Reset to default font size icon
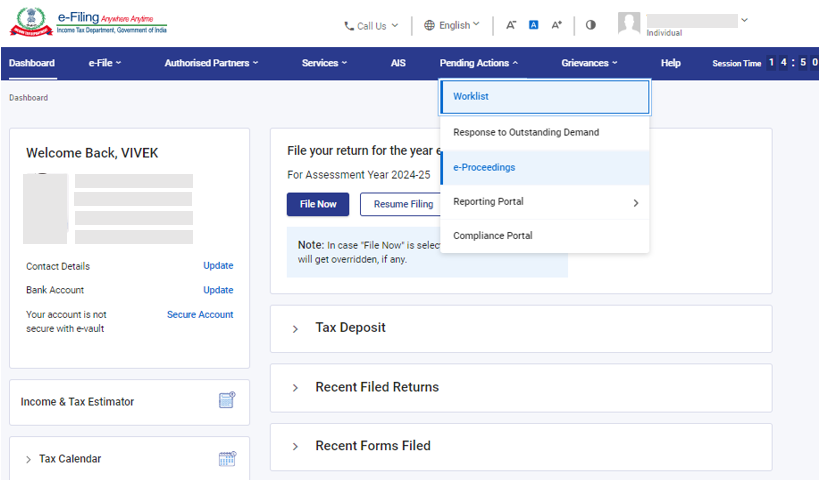826x483 pixels. [534, 25]
